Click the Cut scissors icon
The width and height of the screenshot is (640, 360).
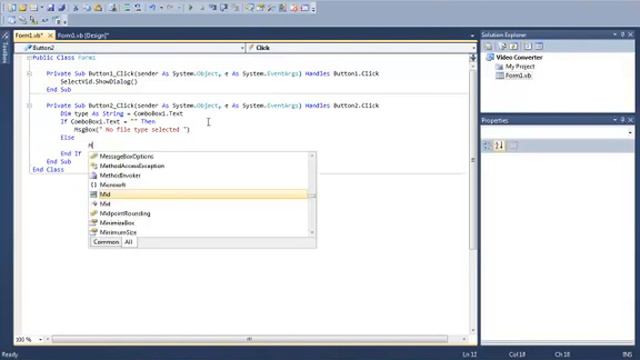pos(76,8)
